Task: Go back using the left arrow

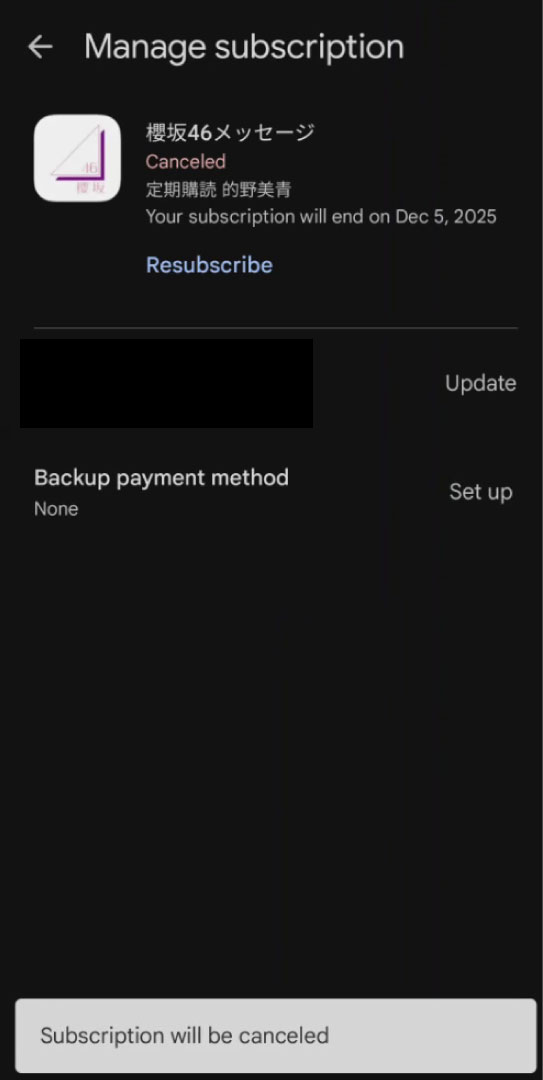Action: click(x=40, y=47)
